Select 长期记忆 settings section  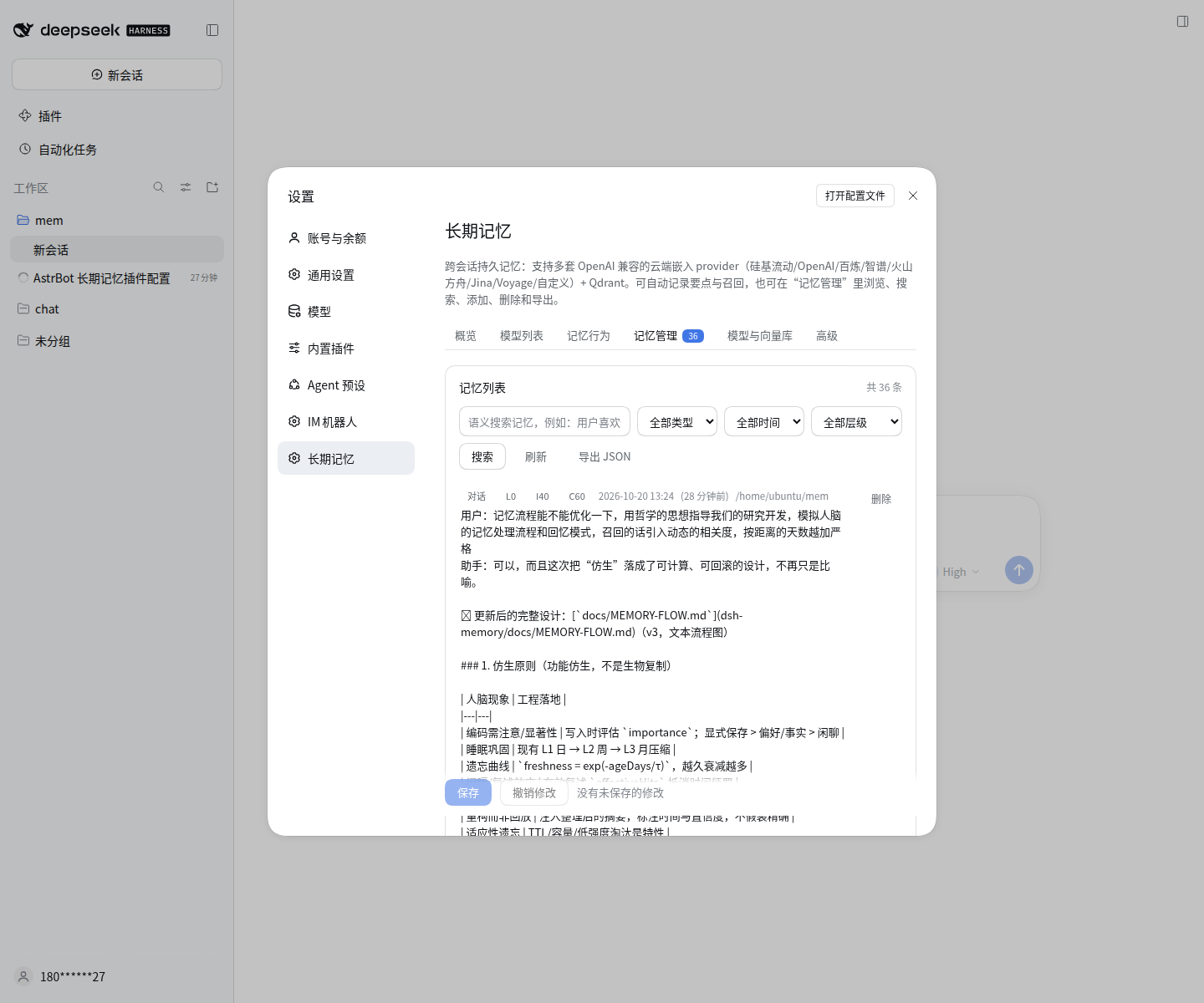[x=346, y=458]
